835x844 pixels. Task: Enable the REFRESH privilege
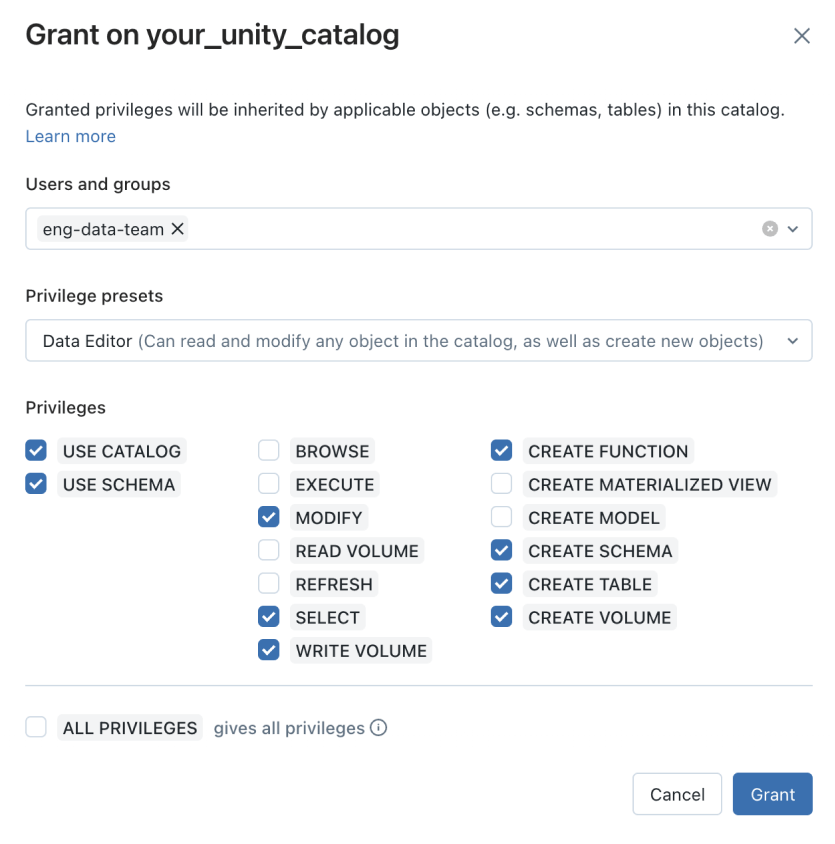click(x=268, y=584)
